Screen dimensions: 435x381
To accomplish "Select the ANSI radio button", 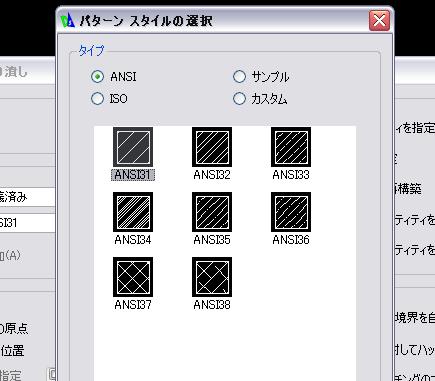I will [x=97, y=77].
